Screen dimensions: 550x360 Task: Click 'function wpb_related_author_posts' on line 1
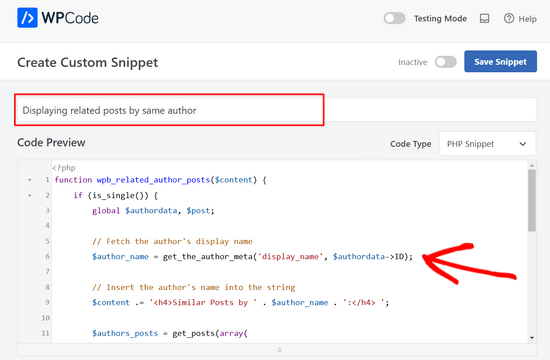pos(132,180)
